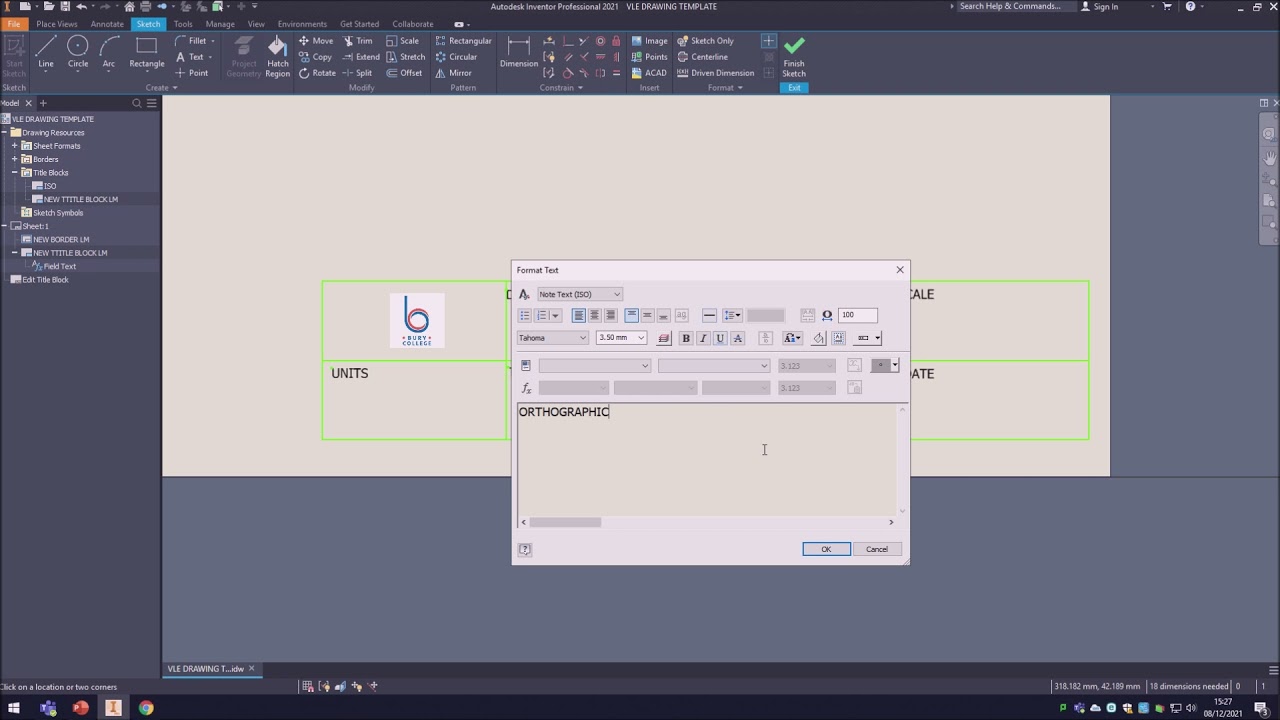Expand the Sheet Formats tree node
Image resolution: width=1280 pixels, height=720 pixels.
(14, 146)
